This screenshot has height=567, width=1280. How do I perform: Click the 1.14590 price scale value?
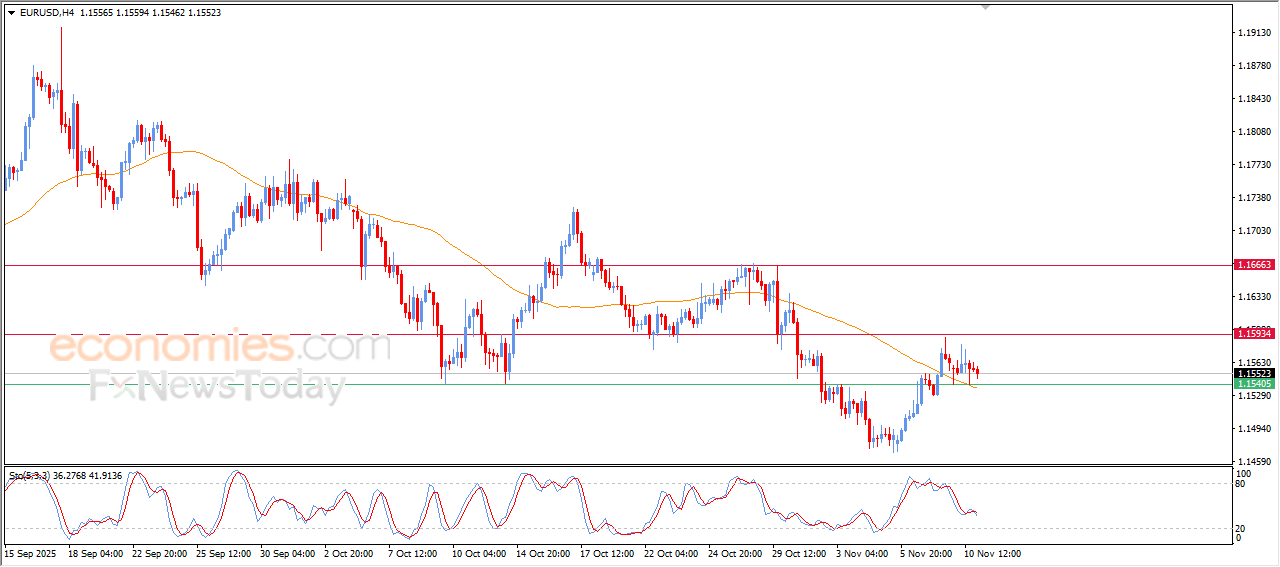pyautogui.click(x=1254, y=461)
